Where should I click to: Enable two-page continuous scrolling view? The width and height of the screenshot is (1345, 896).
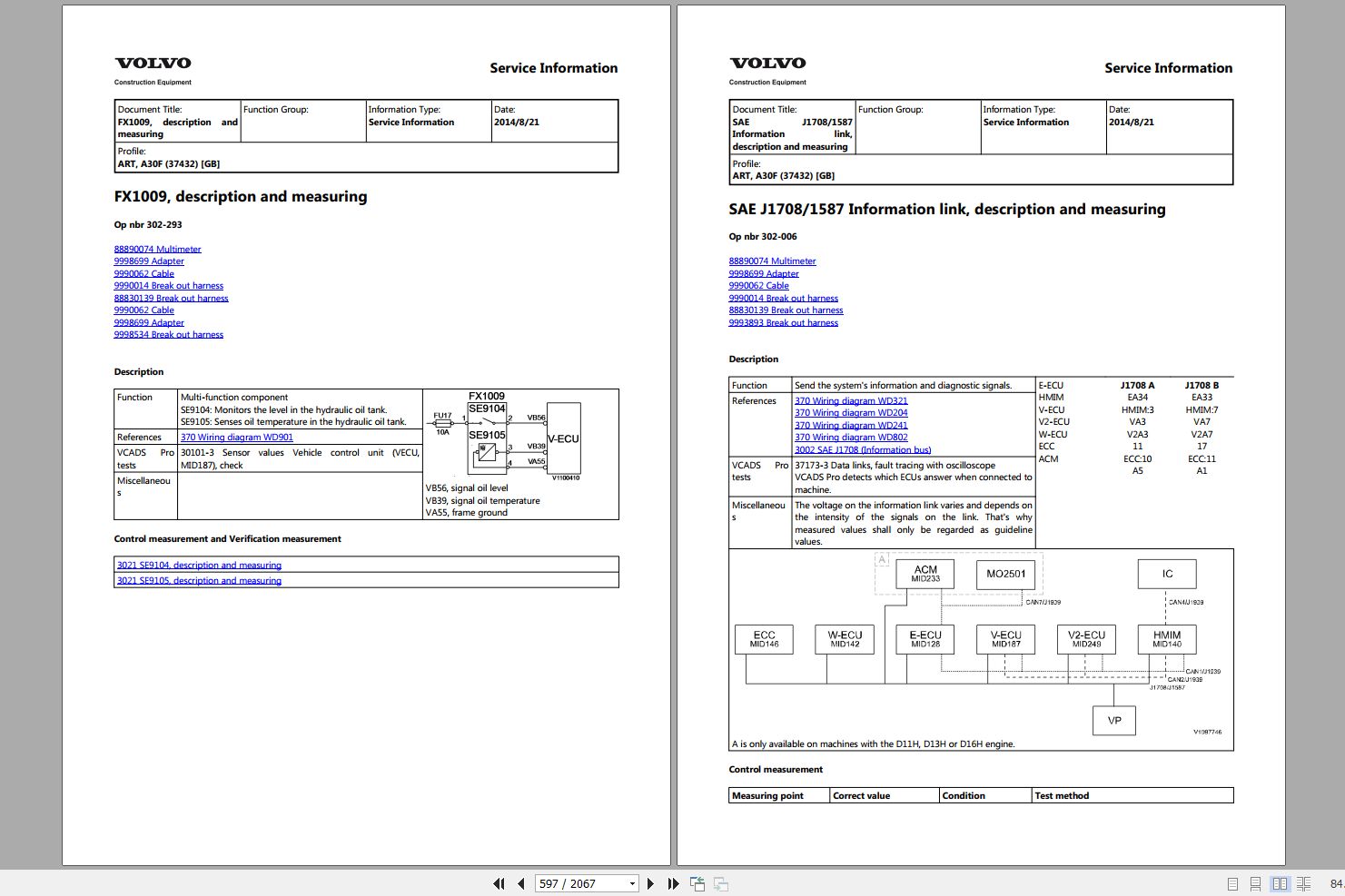(1303, 883)
